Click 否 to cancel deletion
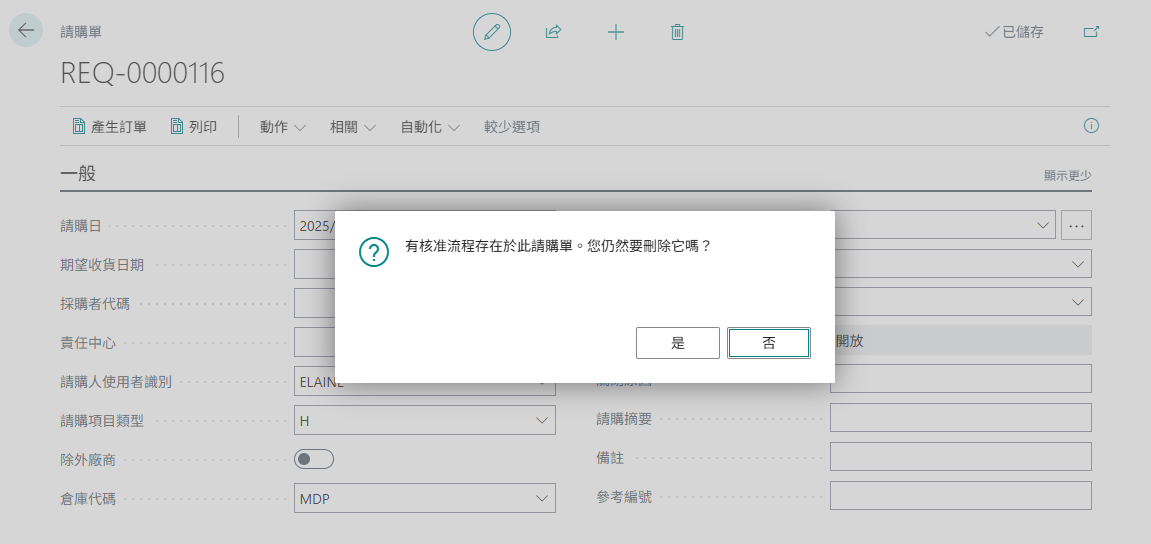The width and height of the screenshot is (1151, 544). tap(769, 343)
